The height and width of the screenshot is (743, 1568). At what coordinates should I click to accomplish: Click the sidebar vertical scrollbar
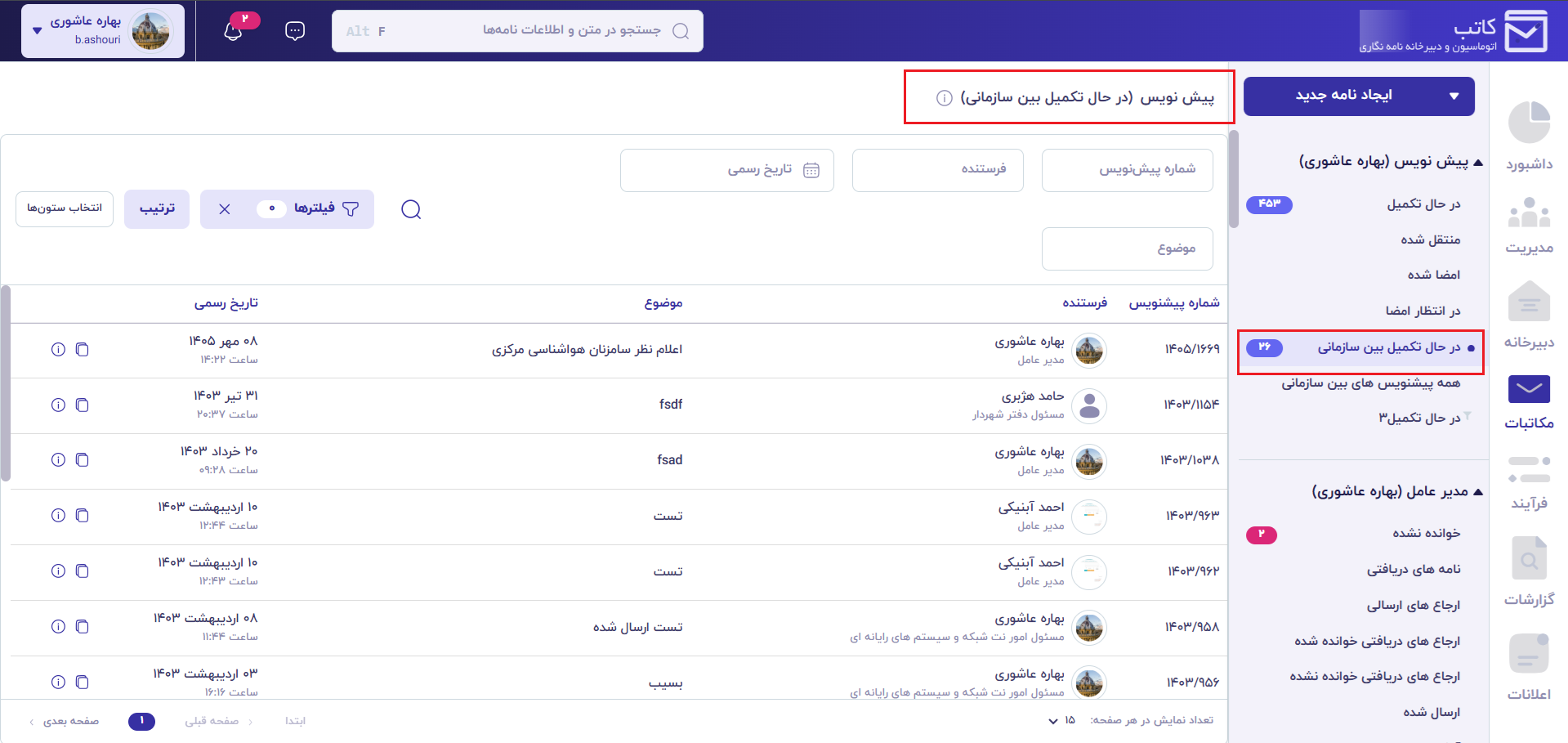coord(1234,178)
